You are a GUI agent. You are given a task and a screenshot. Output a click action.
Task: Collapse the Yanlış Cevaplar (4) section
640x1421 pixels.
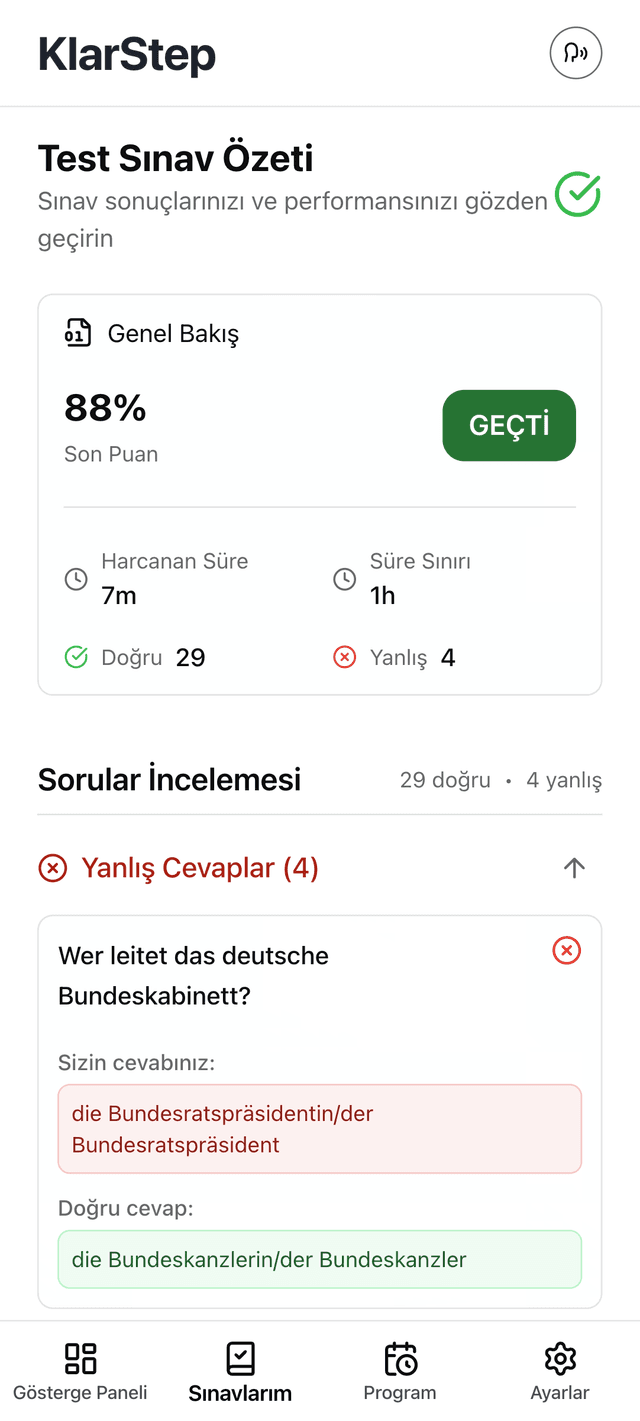573,868
